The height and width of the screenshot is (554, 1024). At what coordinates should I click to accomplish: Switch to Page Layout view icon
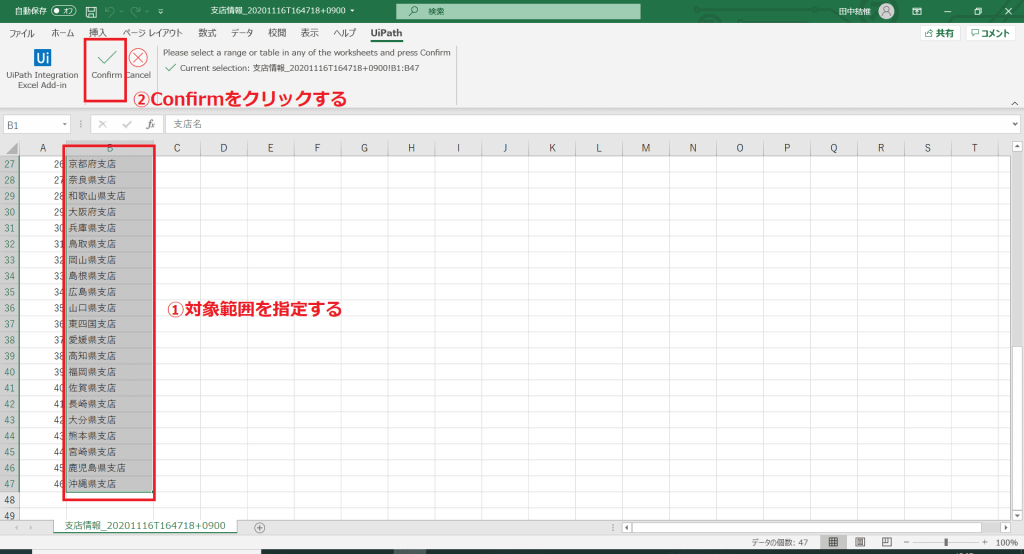(x=859, y=542)
